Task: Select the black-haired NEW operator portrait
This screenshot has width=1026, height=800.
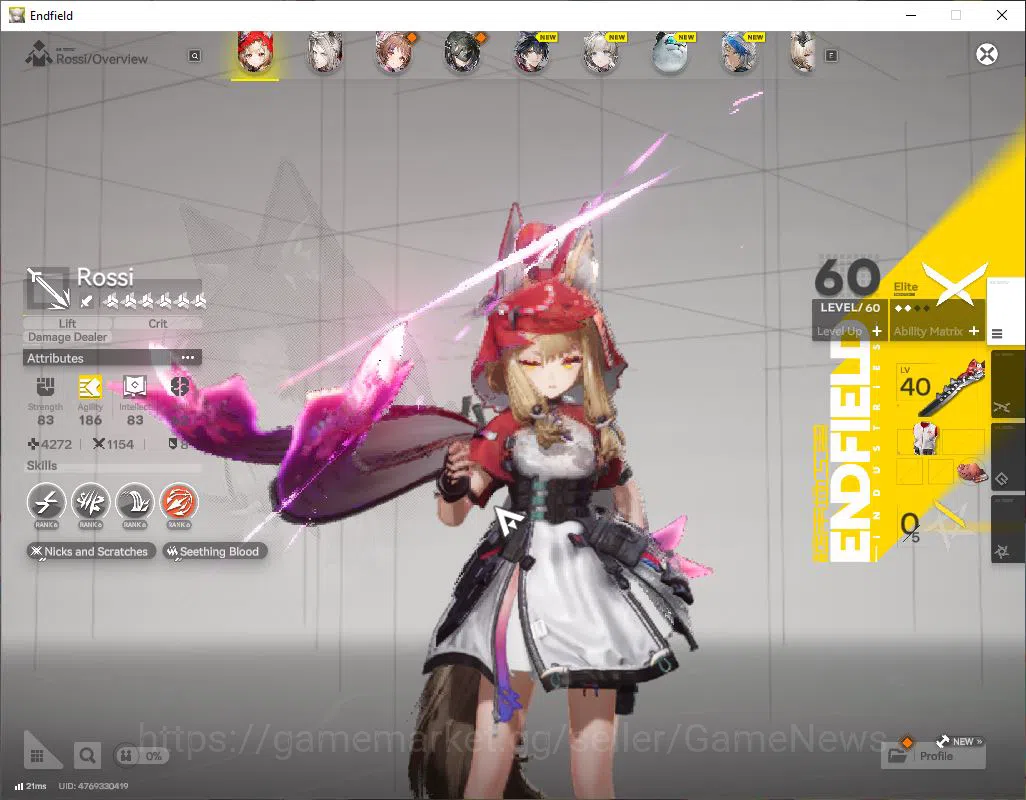Action: pos(532,52)
